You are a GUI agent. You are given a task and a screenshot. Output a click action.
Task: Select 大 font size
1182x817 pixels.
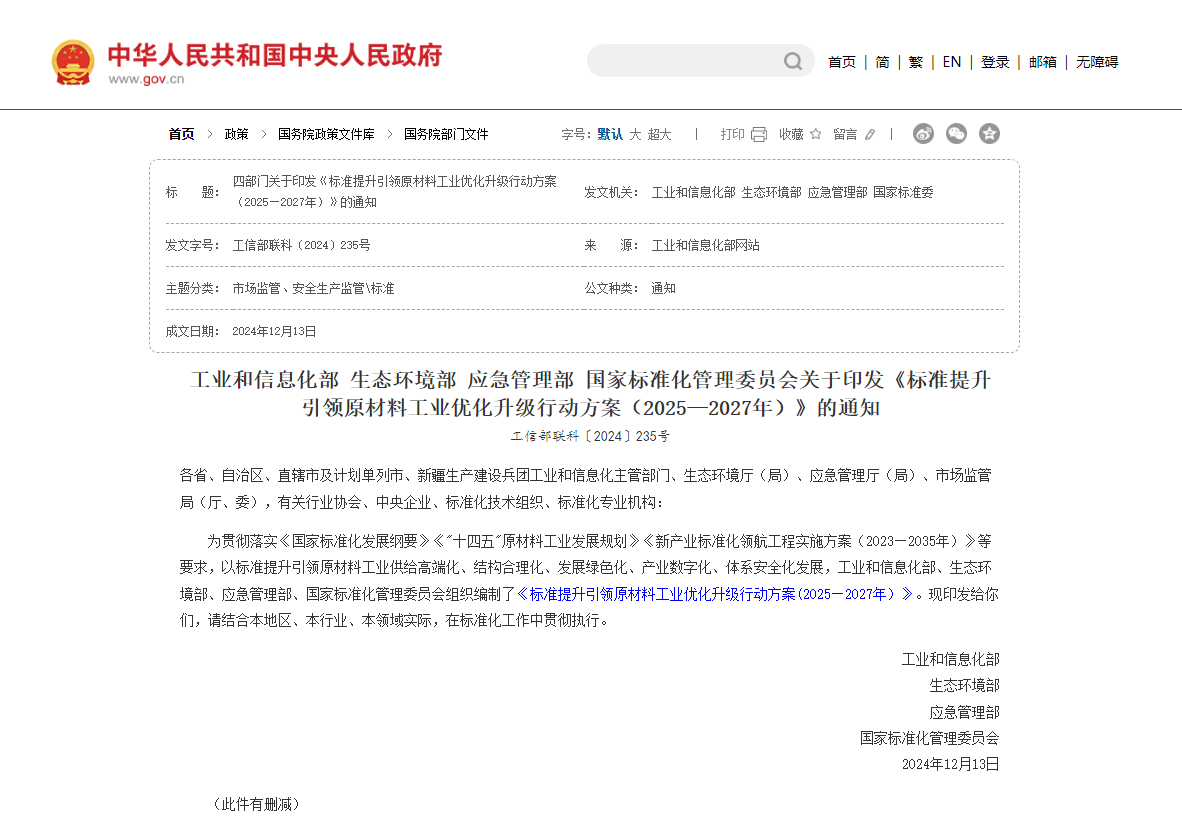(635, 134)
